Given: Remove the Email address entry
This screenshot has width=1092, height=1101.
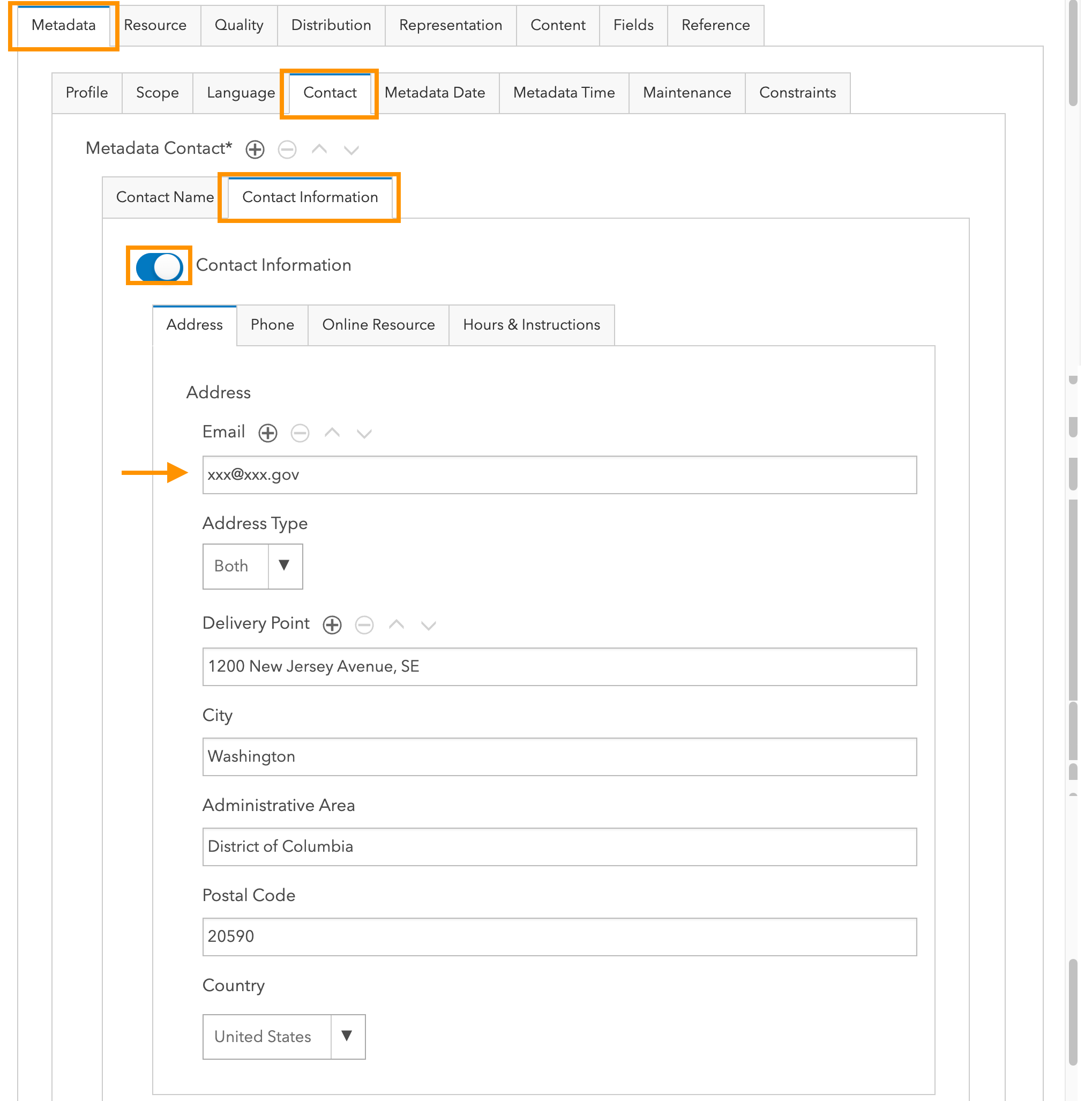Looking at the screenshot, I should [x=300, y=433].
